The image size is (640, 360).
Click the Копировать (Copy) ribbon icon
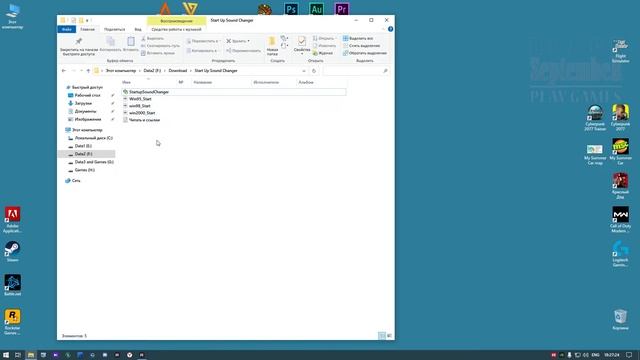[110, 44]
